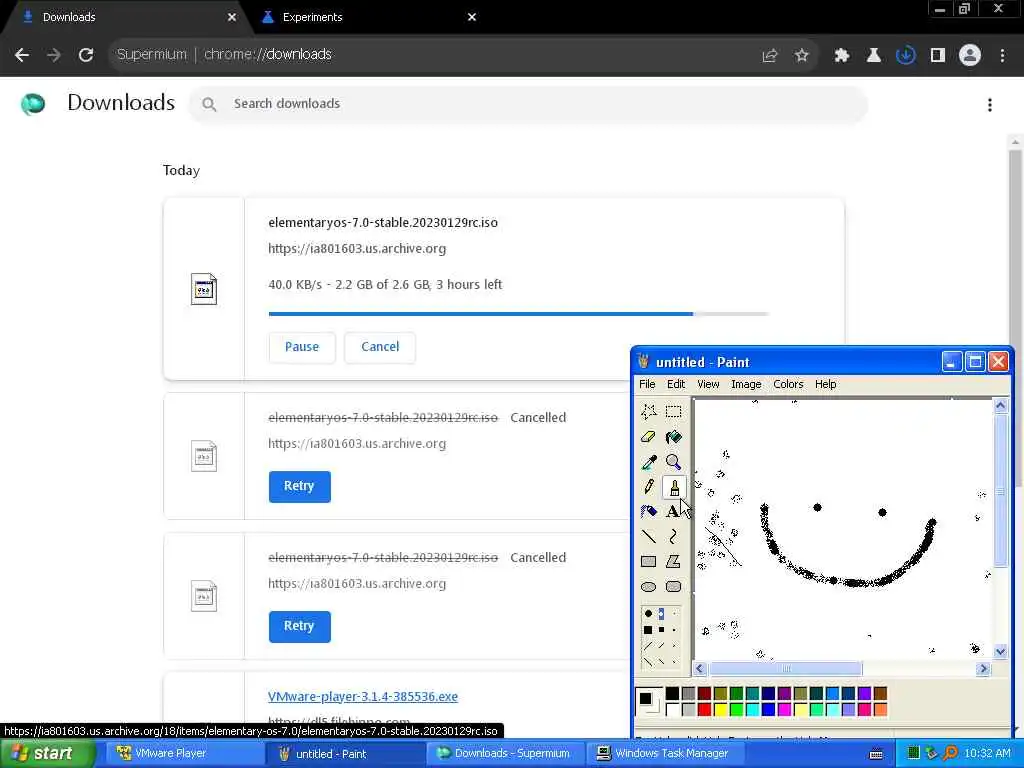Switch to Windows Task Manager in taskbar
The image size is (1024, 768).
[x=663, y=754]
